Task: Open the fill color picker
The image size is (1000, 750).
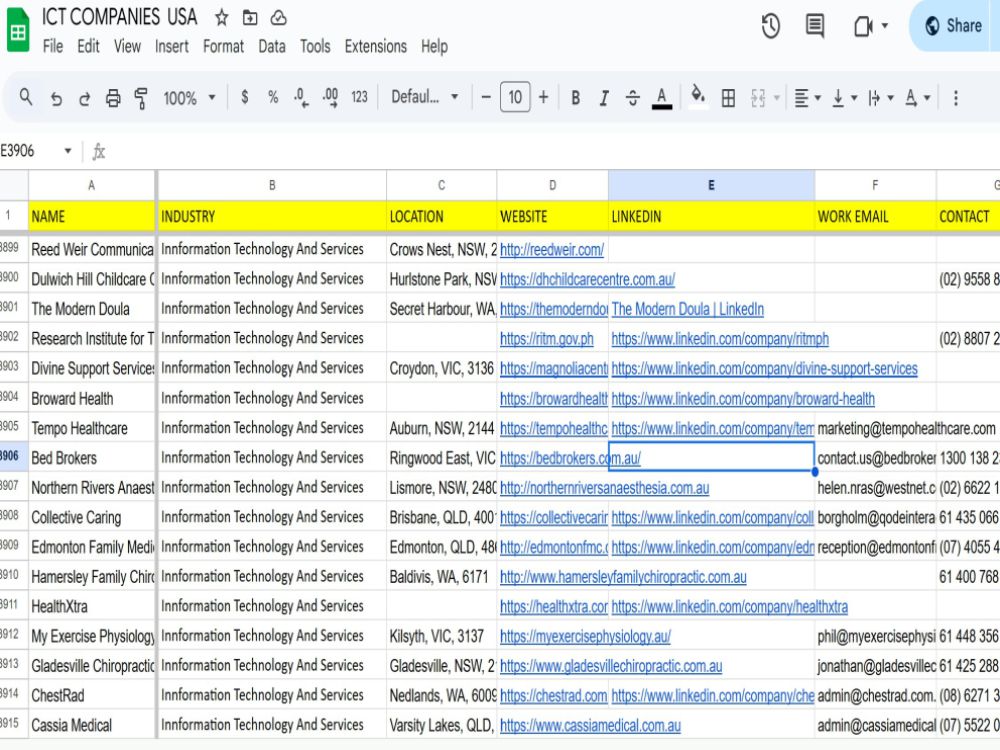Action: click(x=698, y=97)
